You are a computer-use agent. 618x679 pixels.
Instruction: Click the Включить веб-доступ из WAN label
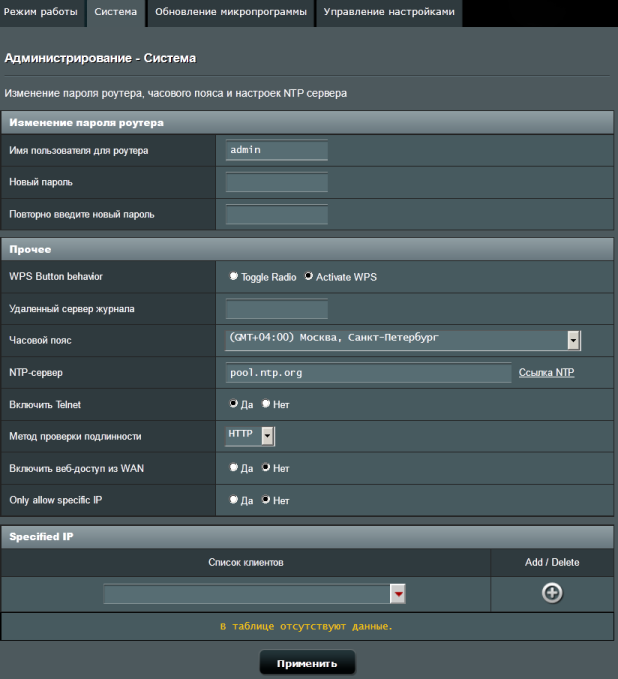coord(77,469)
